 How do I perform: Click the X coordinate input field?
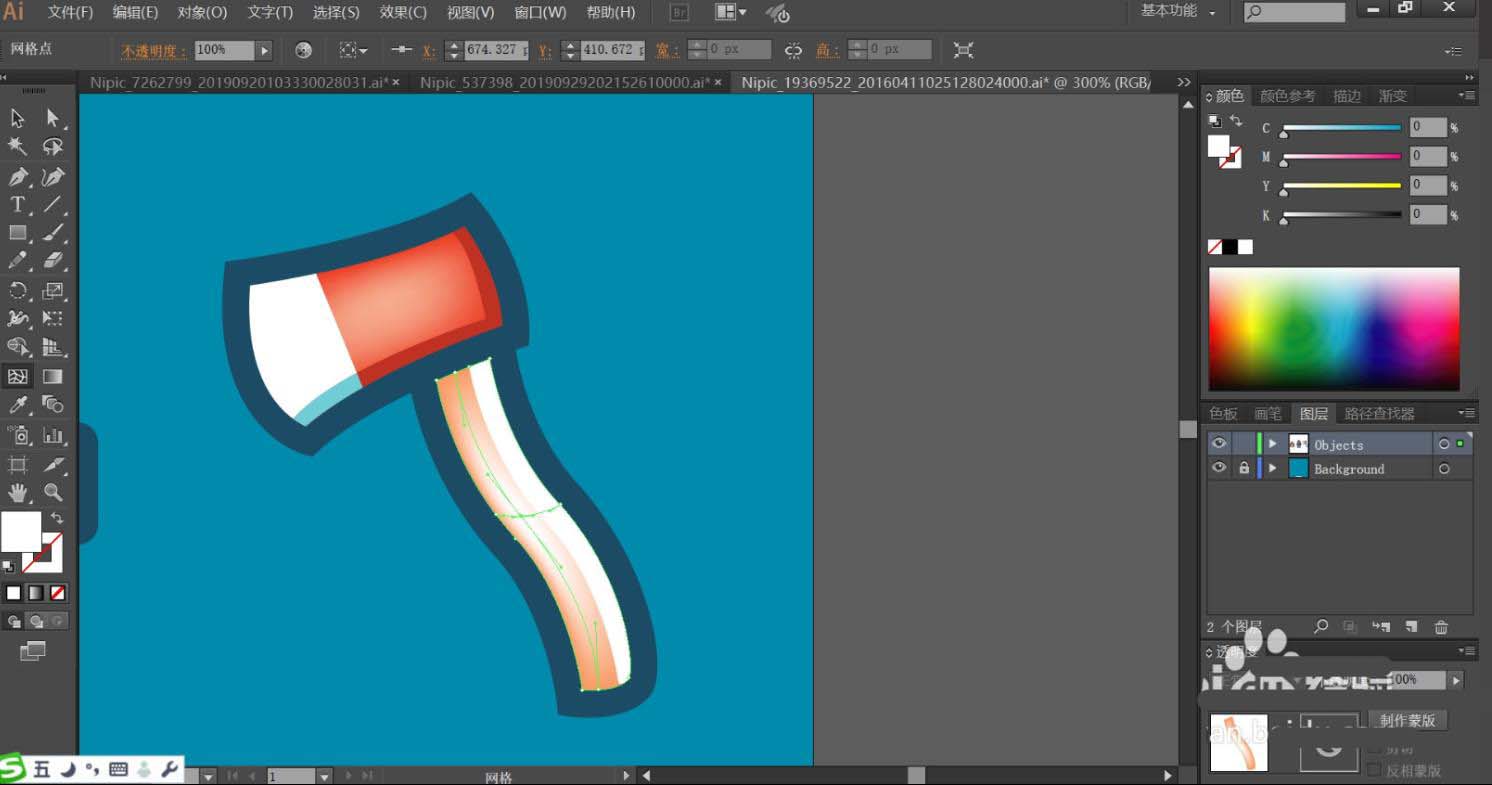495,50
